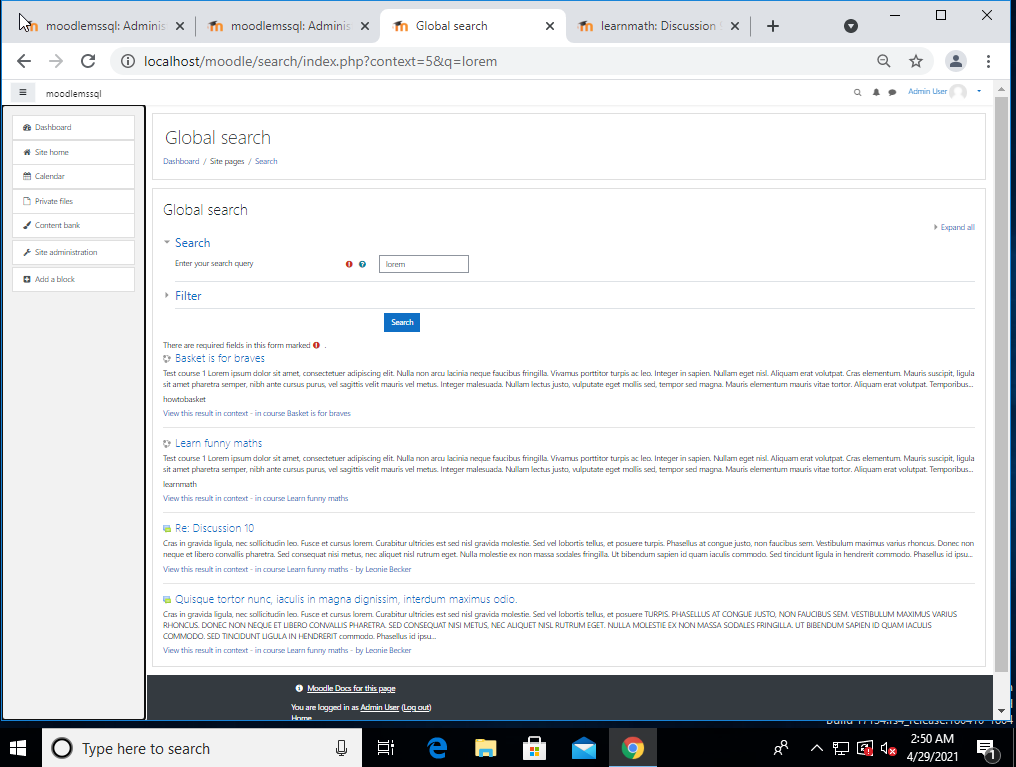Open the Re: Discussion 10 result
Screen dimensions: 1016x767
(214, 528)
